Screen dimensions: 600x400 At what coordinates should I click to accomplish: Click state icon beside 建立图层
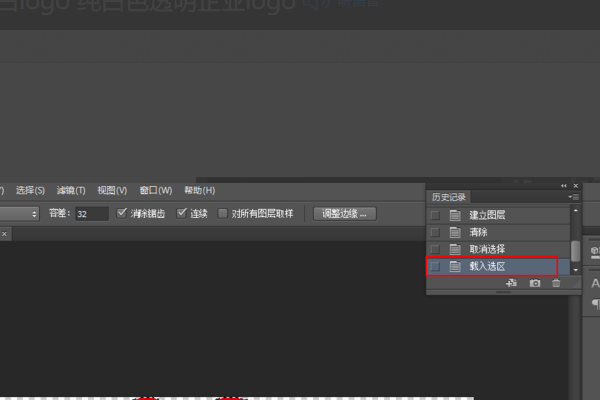(455, 215)
